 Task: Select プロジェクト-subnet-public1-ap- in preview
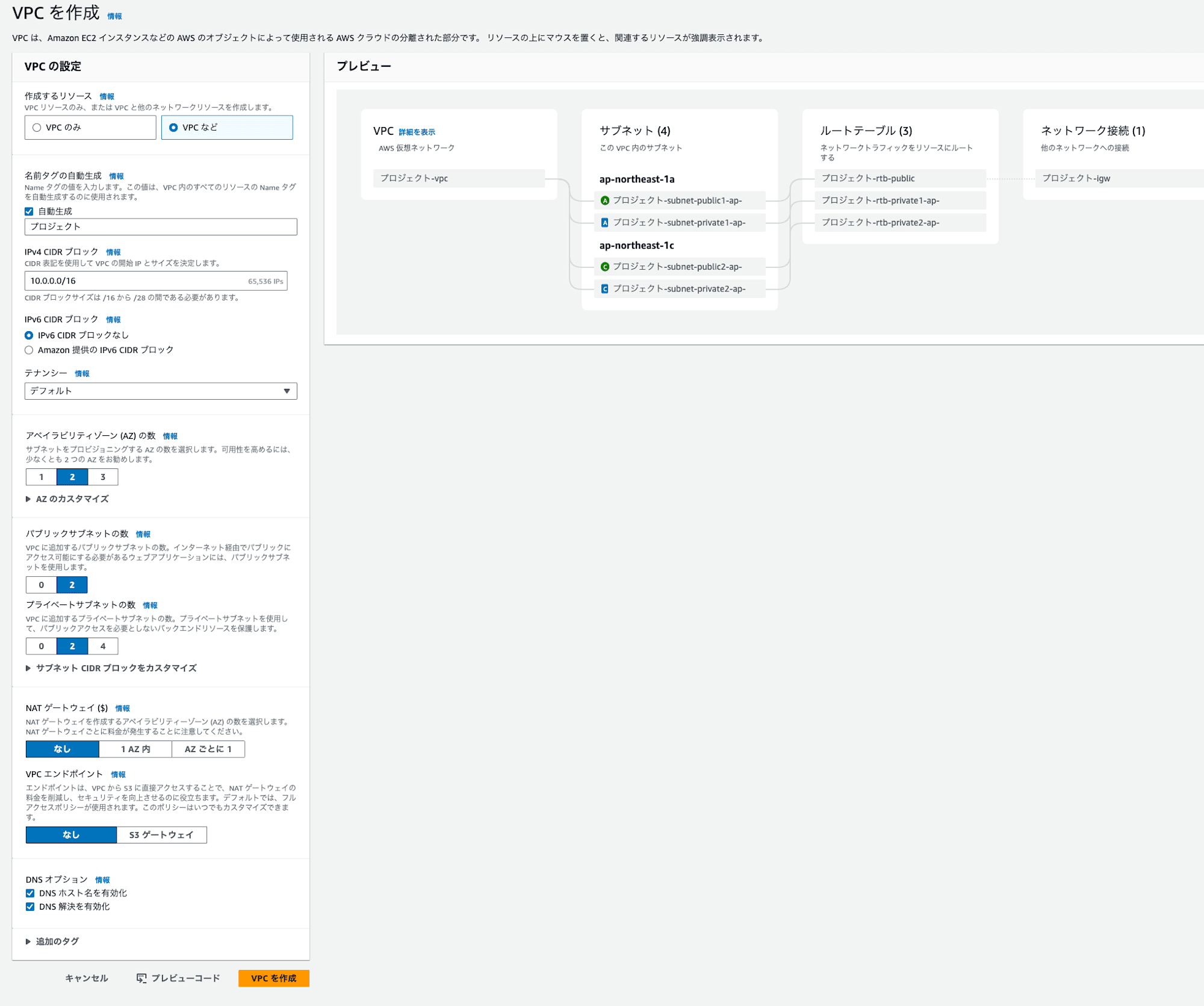[x=680, y=200]
